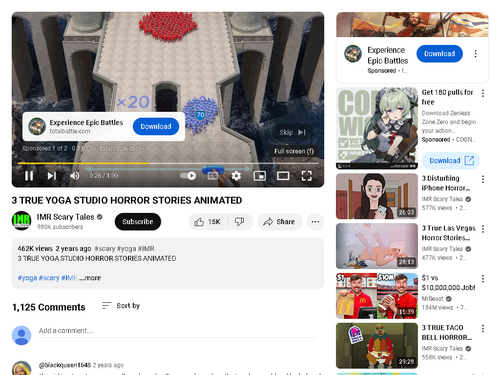Open @blackqueen1648 commenter profile

[65, 365]
